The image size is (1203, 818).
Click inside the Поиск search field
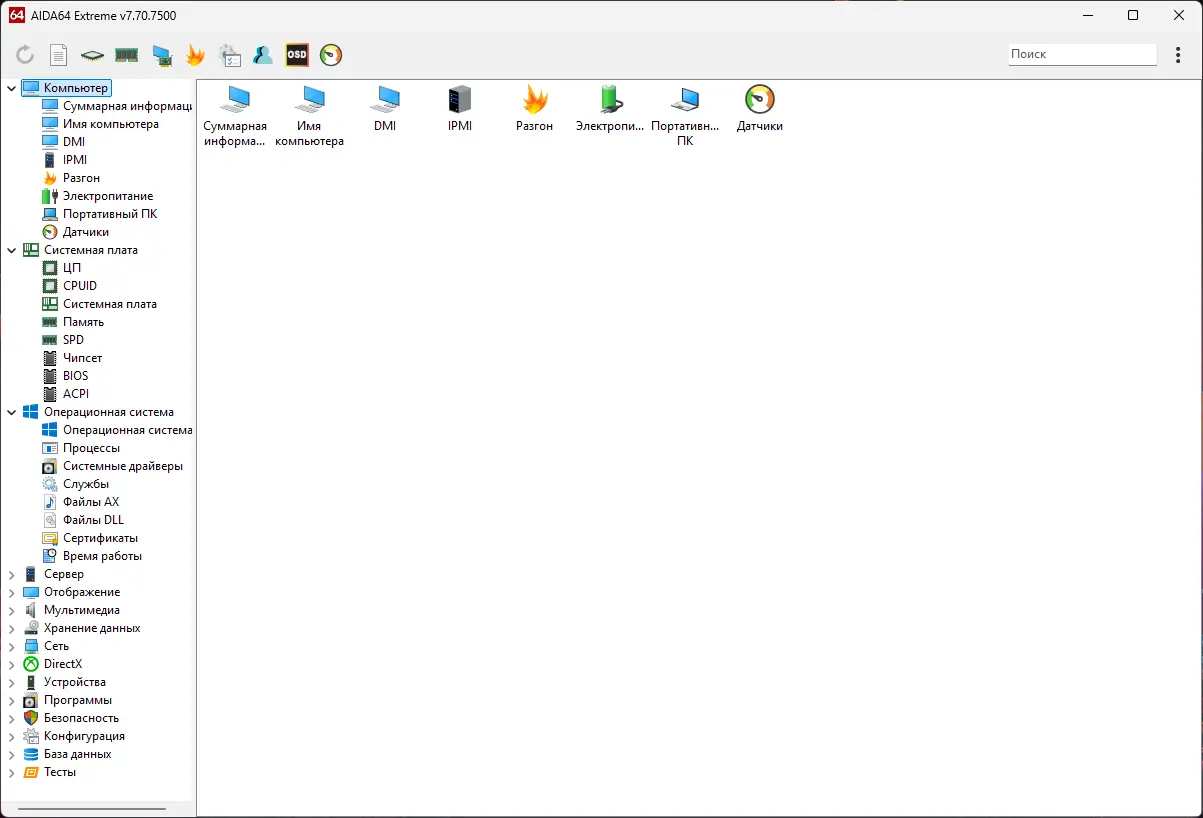1082,54
